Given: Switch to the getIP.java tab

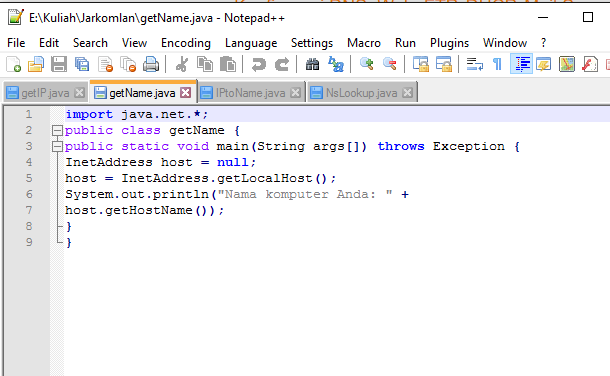Looking at the screenshot, I should [45, 93].
